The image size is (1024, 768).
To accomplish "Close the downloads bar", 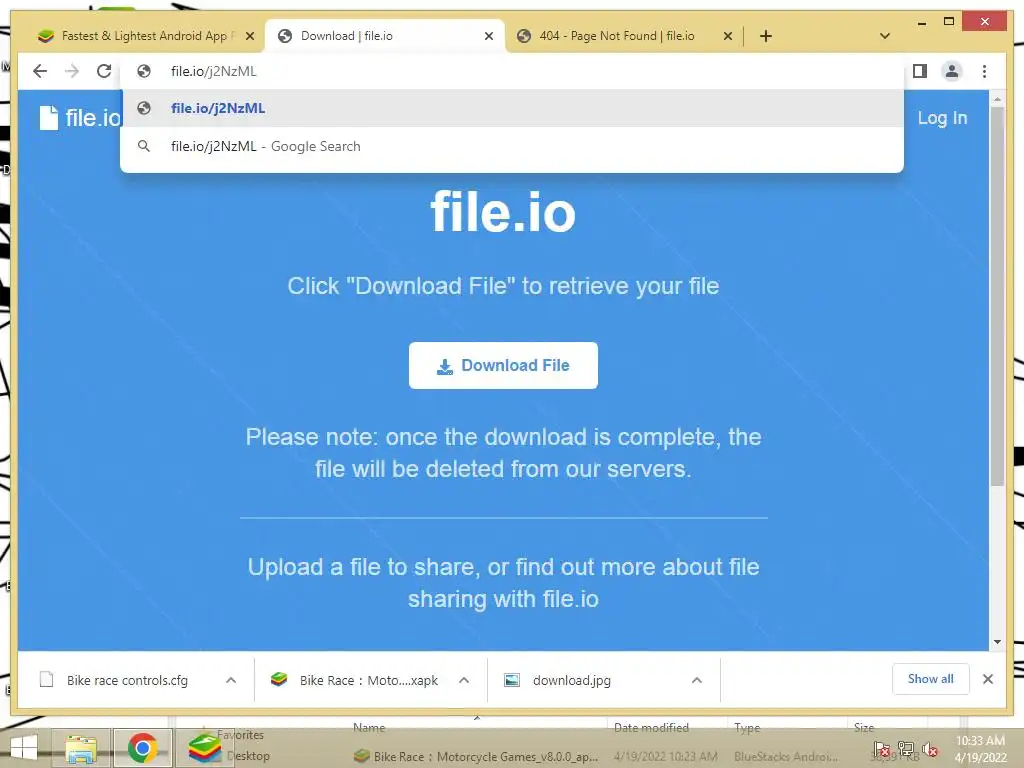I will tap(987, 679).
